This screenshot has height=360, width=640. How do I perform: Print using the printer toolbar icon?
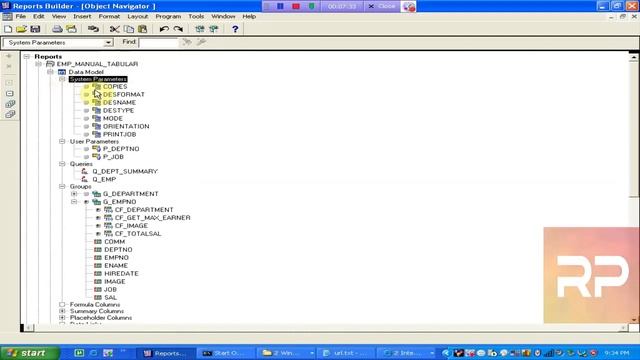(x=57, y=29)
